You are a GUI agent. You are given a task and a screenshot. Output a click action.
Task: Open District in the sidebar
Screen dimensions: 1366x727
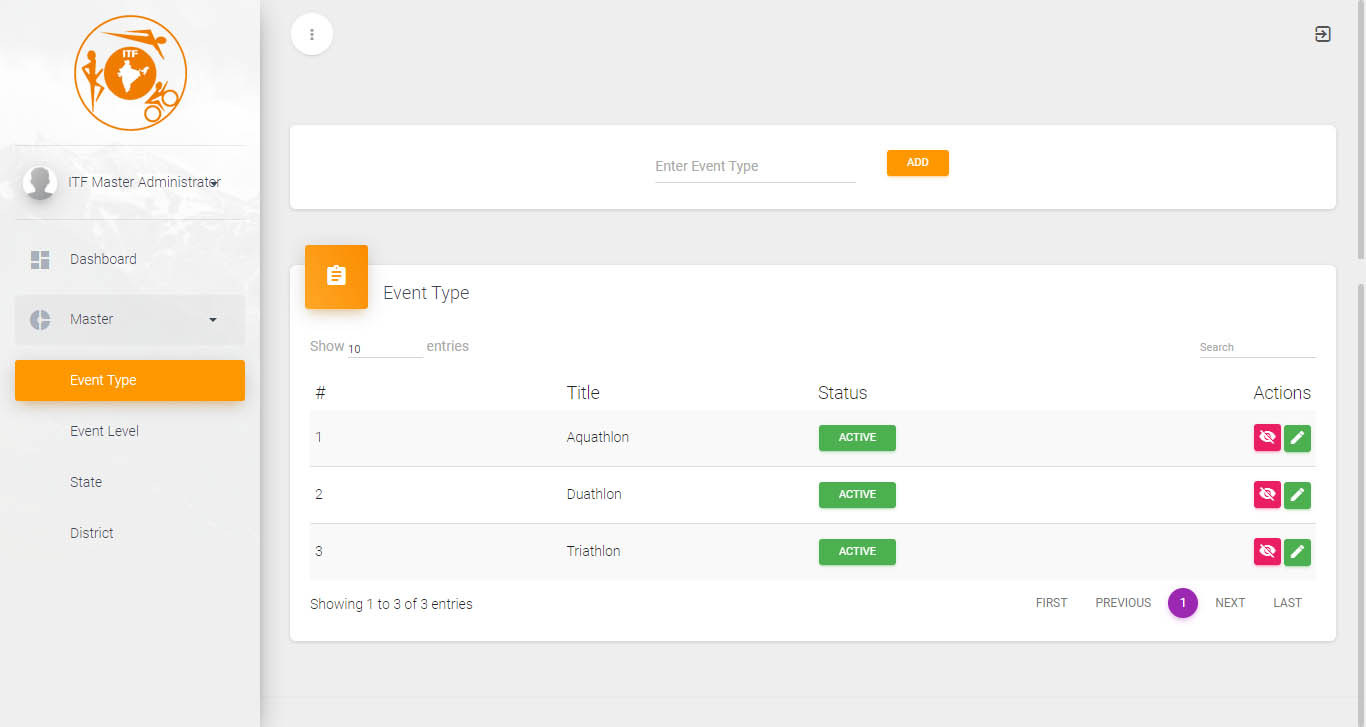(130, 533)
